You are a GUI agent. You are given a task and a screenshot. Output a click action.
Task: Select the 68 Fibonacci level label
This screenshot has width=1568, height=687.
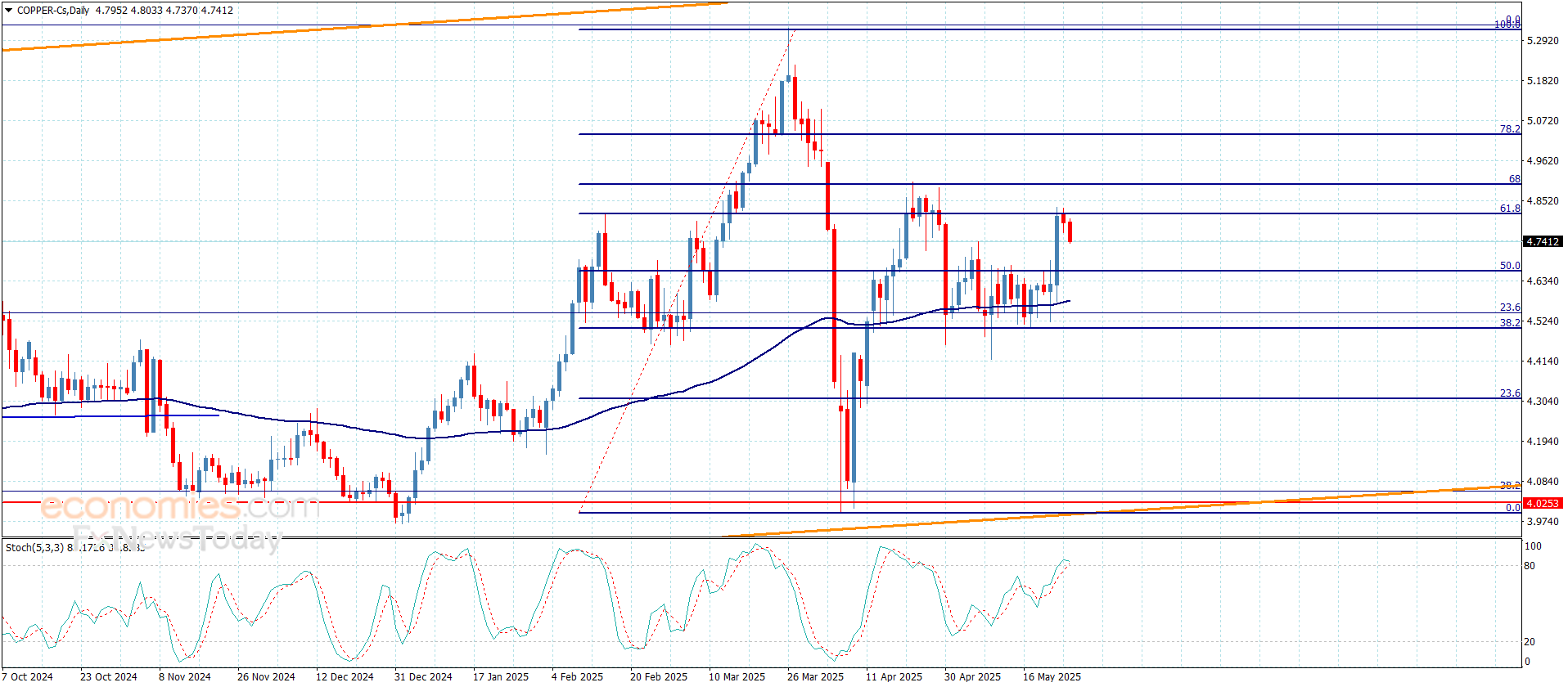tap(1514, 179)
